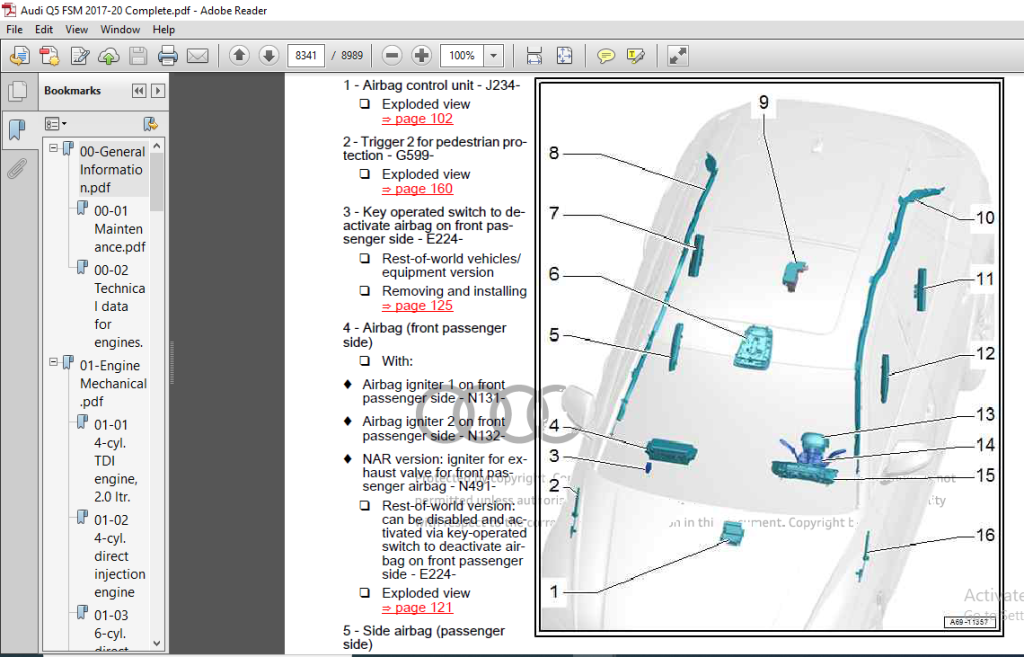
Task: Select bookmark 01-01 4-cyl. TDI engine
Action: 116,460
